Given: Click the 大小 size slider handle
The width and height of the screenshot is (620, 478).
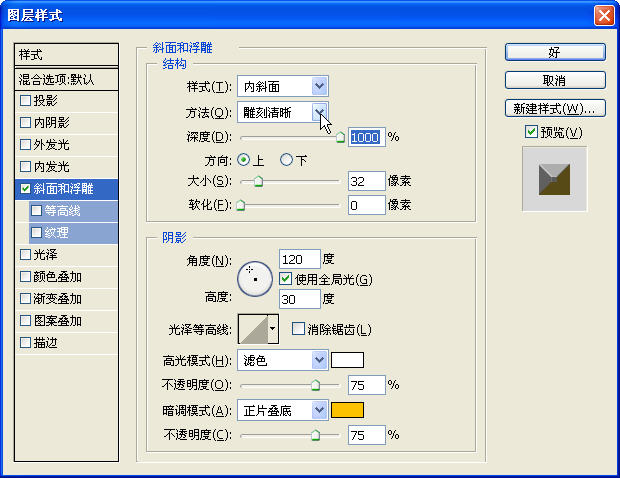Looking at the screenshot, I should click(258, 181).
